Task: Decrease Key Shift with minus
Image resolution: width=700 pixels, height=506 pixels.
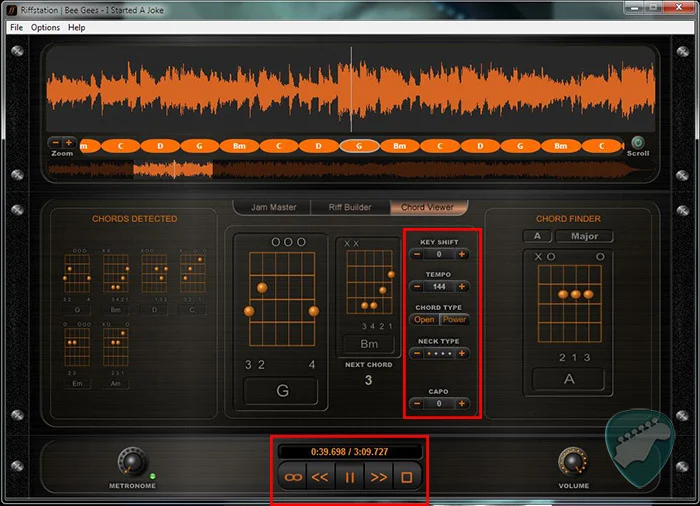Action: pyautogui.click(x=417, y=254)
